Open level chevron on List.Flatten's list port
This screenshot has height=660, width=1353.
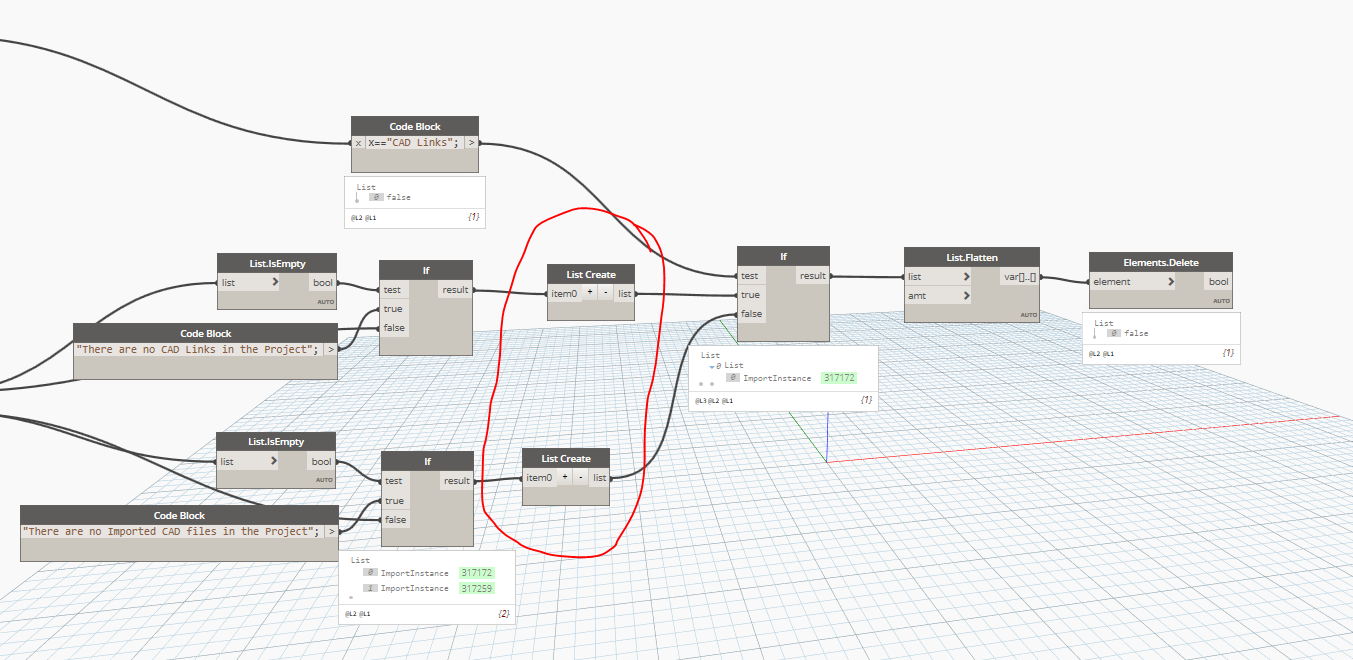[x=966, y=277]
